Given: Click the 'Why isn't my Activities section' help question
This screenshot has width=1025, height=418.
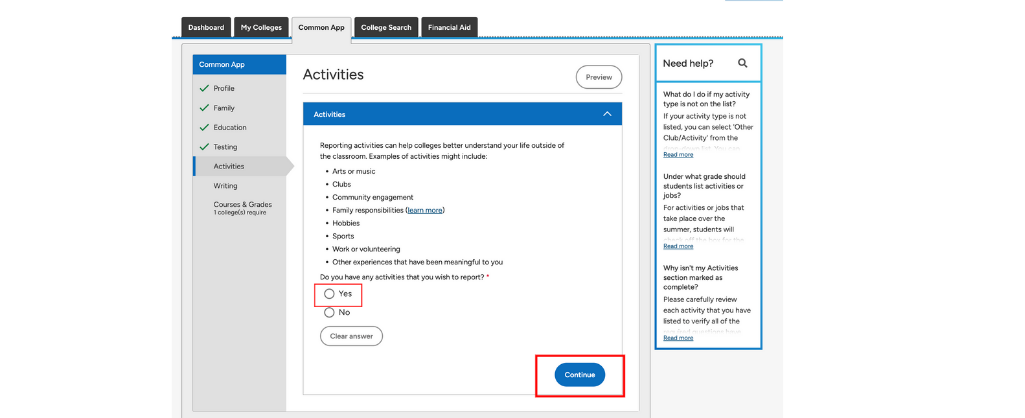Looking at the screenshot, I should click(703, 277).
